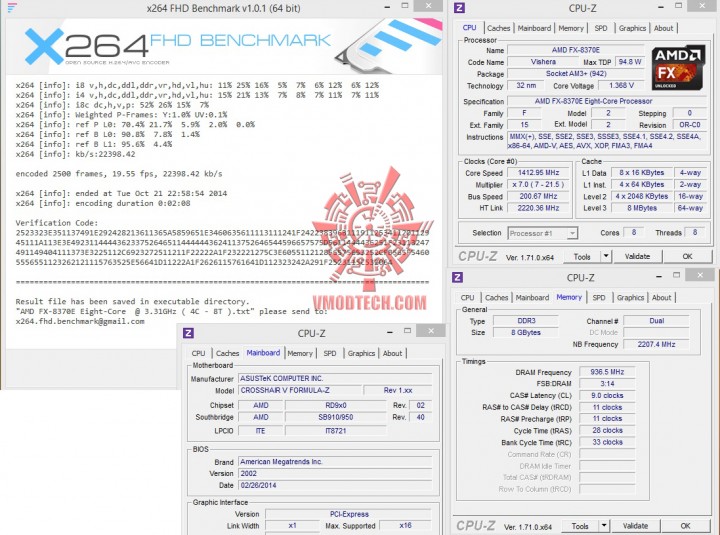The height and width of the screenshot is (535, 720).
Task: Click the Level 3 cache value 8 MBytes
Action: (642, 208)
